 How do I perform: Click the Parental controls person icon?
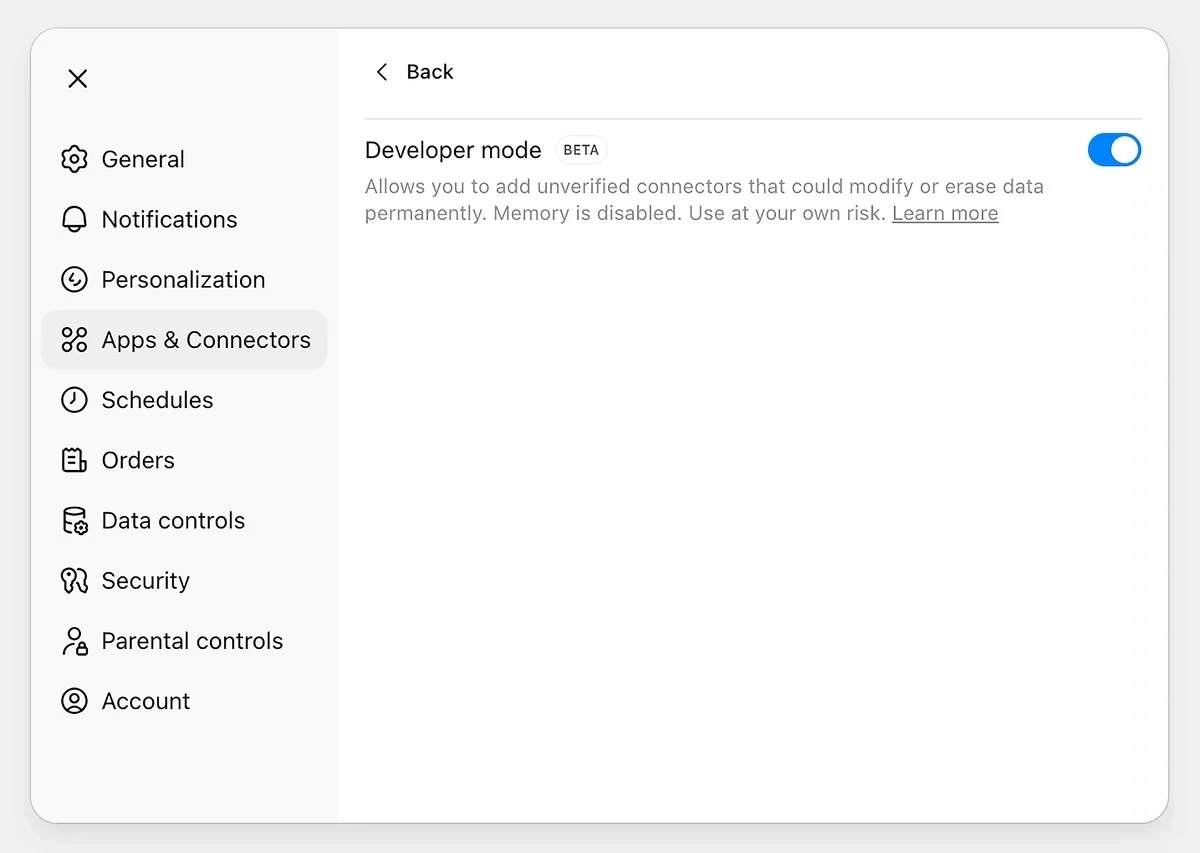tap(74, 641)
